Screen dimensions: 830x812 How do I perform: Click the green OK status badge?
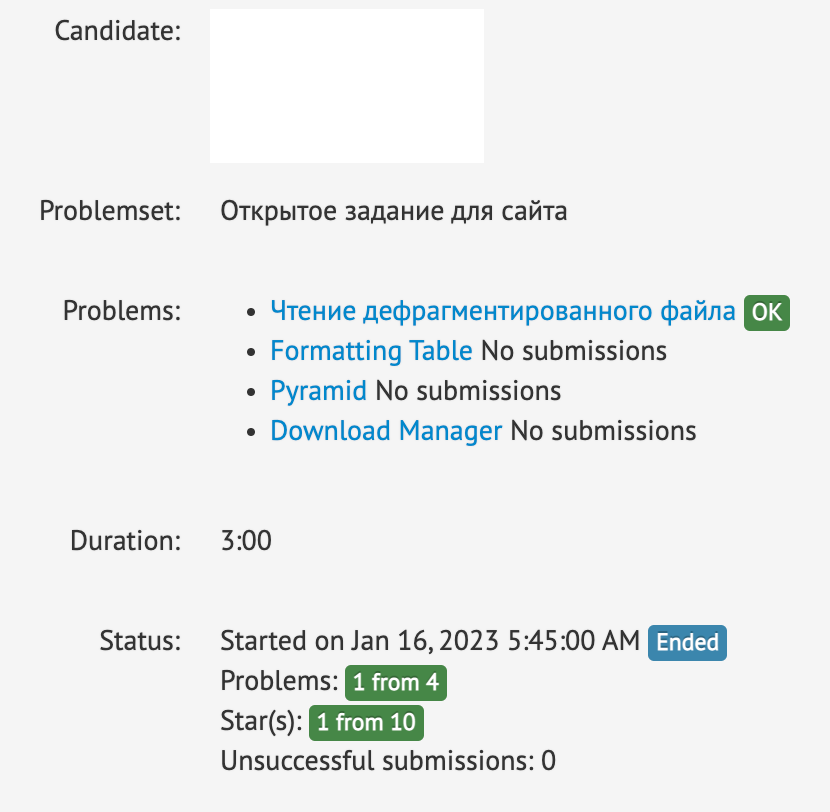[766, 313]
